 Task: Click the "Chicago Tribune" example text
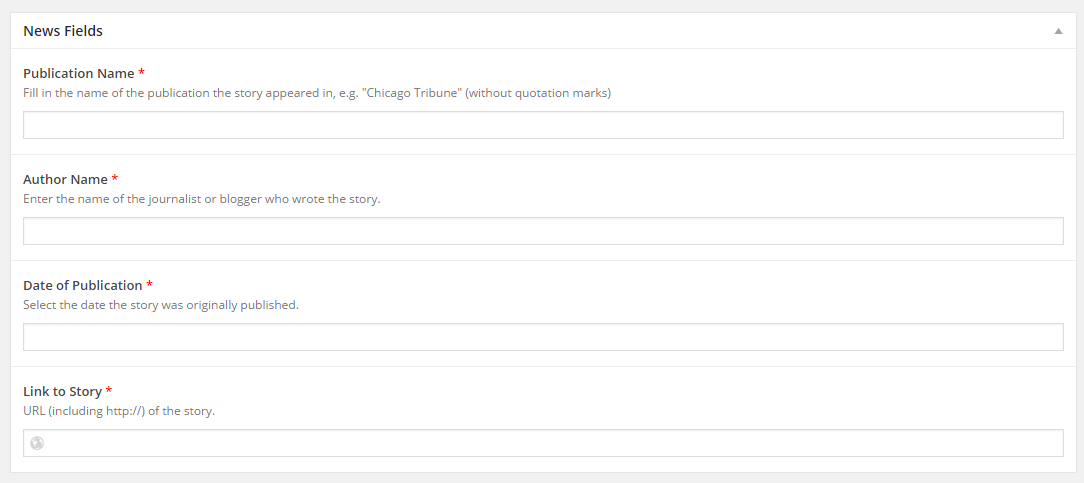click(411, 93)
